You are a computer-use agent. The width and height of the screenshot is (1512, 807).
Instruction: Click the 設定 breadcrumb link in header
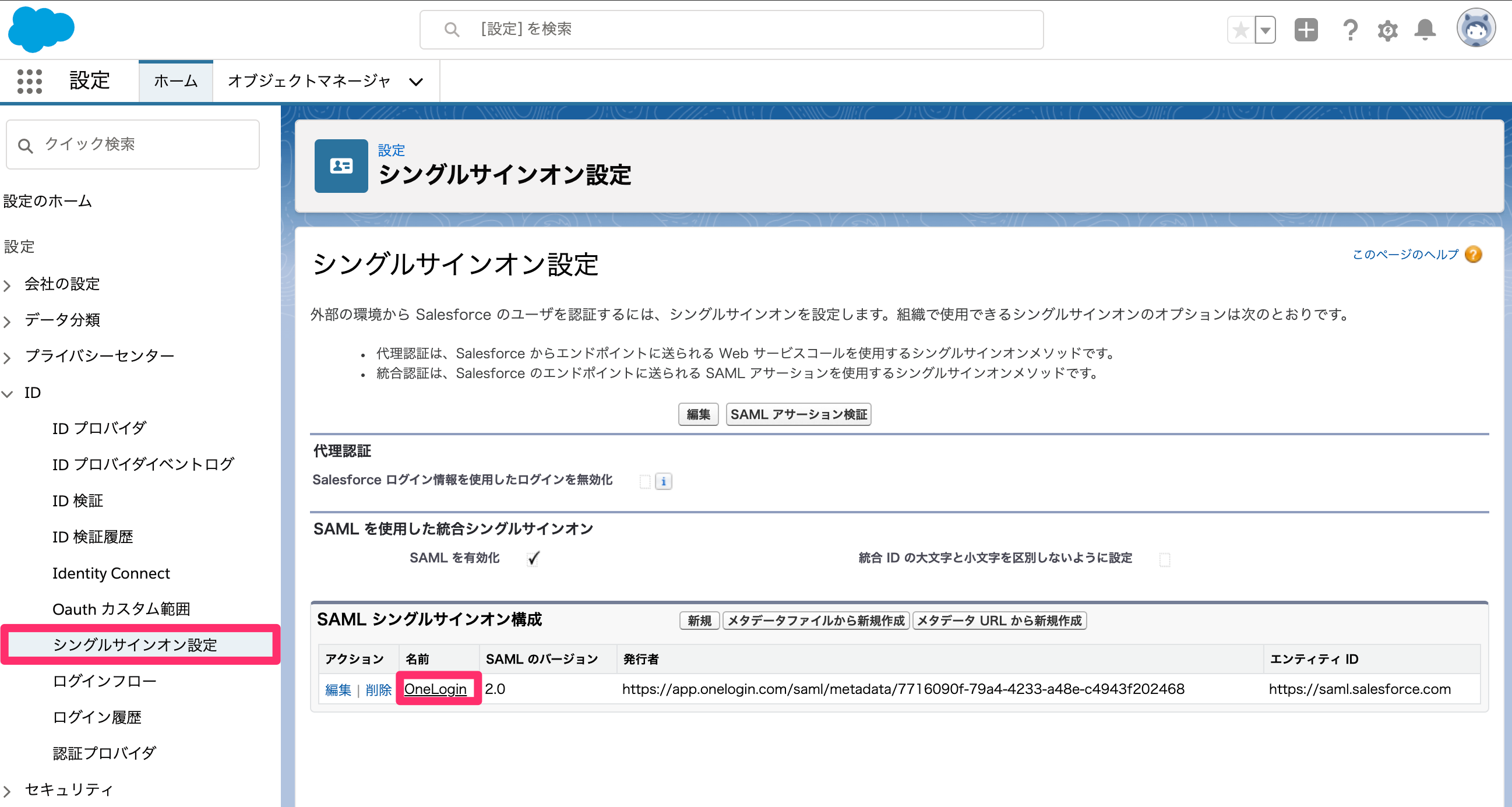pyautogui.click(x=392, y=150)
